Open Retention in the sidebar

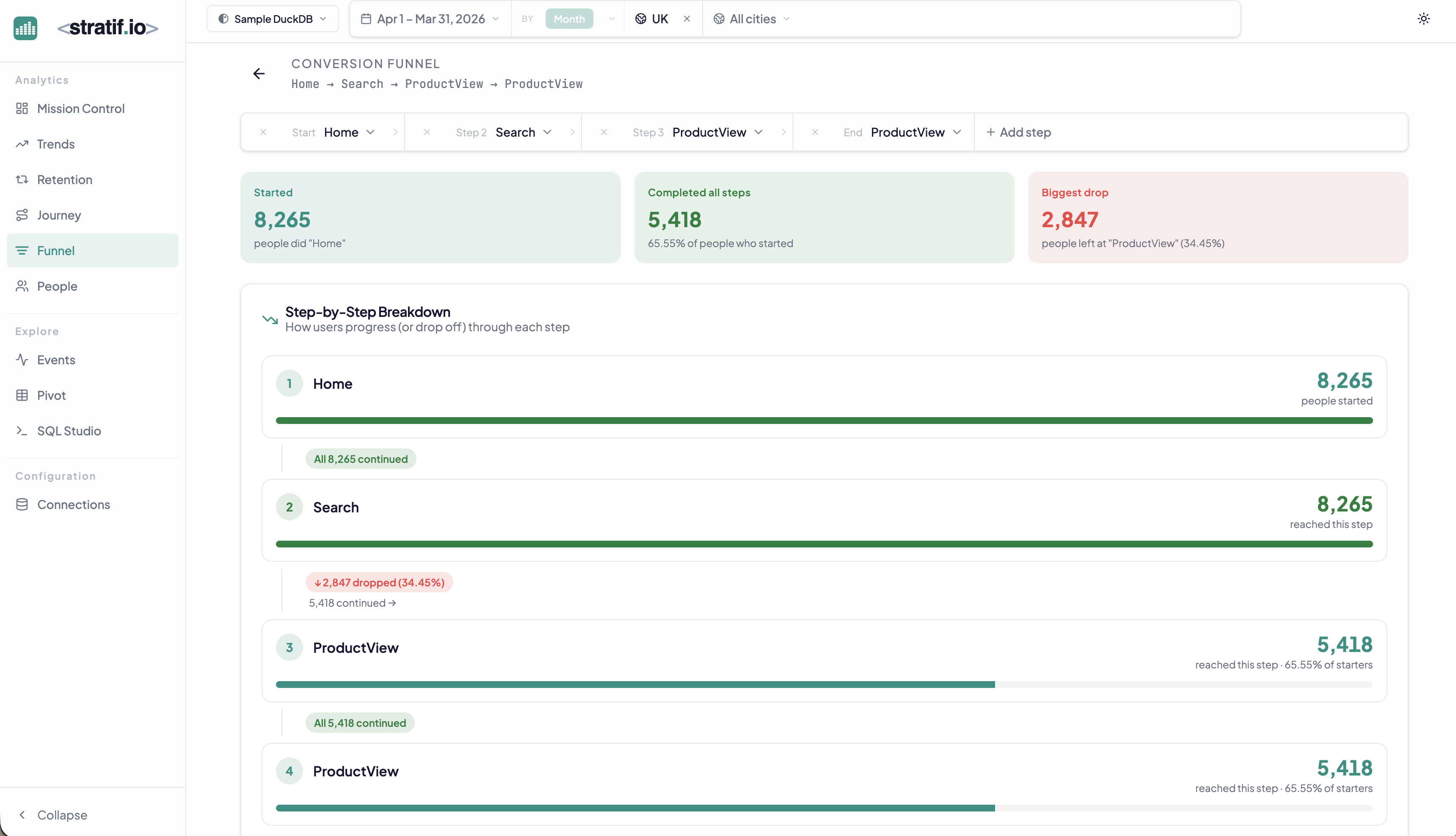(92, 180)
